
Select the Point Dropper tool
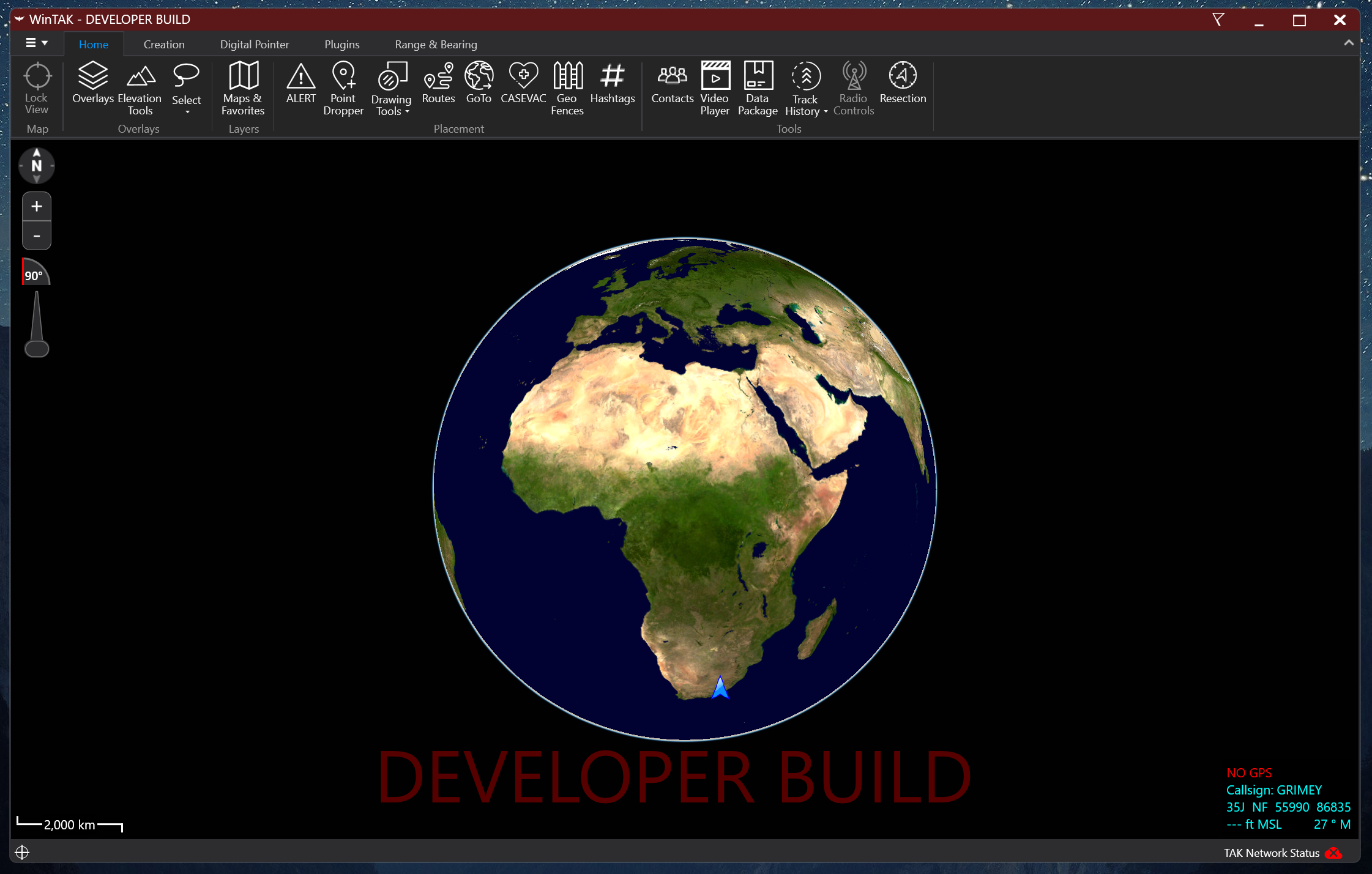343,89
